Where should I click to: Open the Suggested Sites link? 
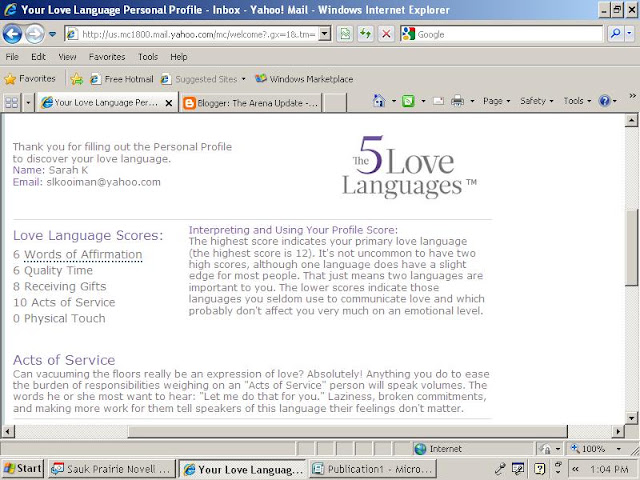[x=204, y=79]
